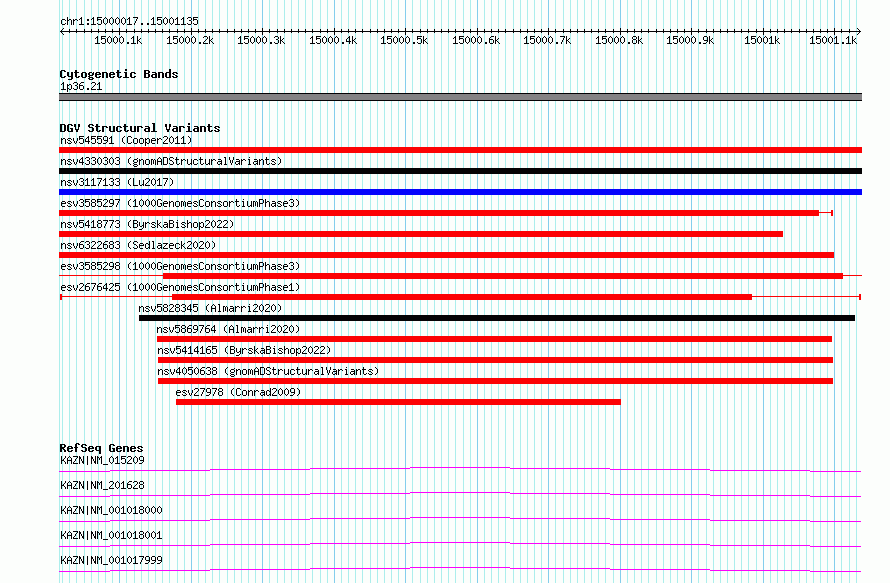
Task: Select the Cytogenetic Bands track title
Action: coord(119,74)
